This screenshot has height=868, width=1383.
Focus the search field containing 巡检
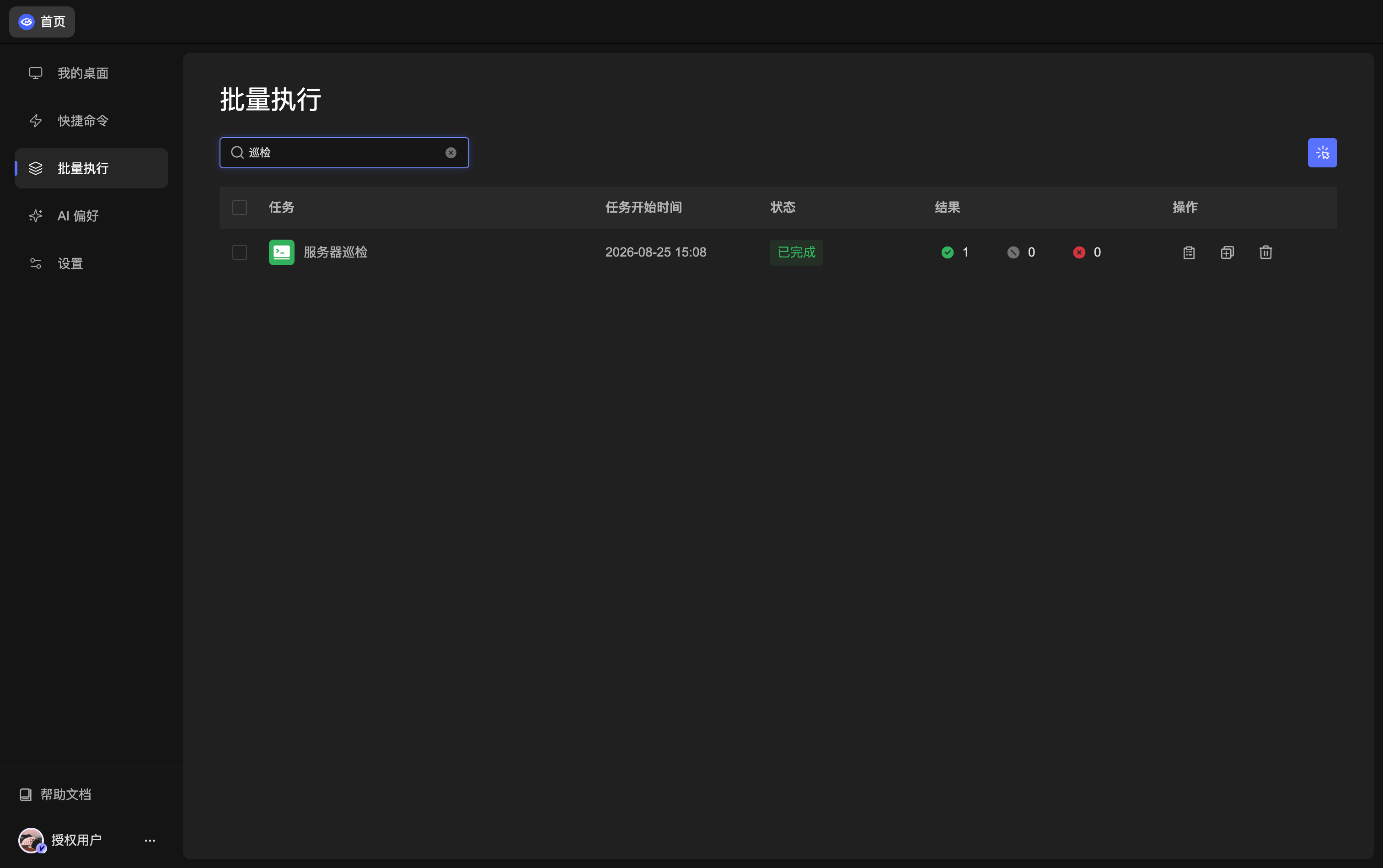click(344, 153)
